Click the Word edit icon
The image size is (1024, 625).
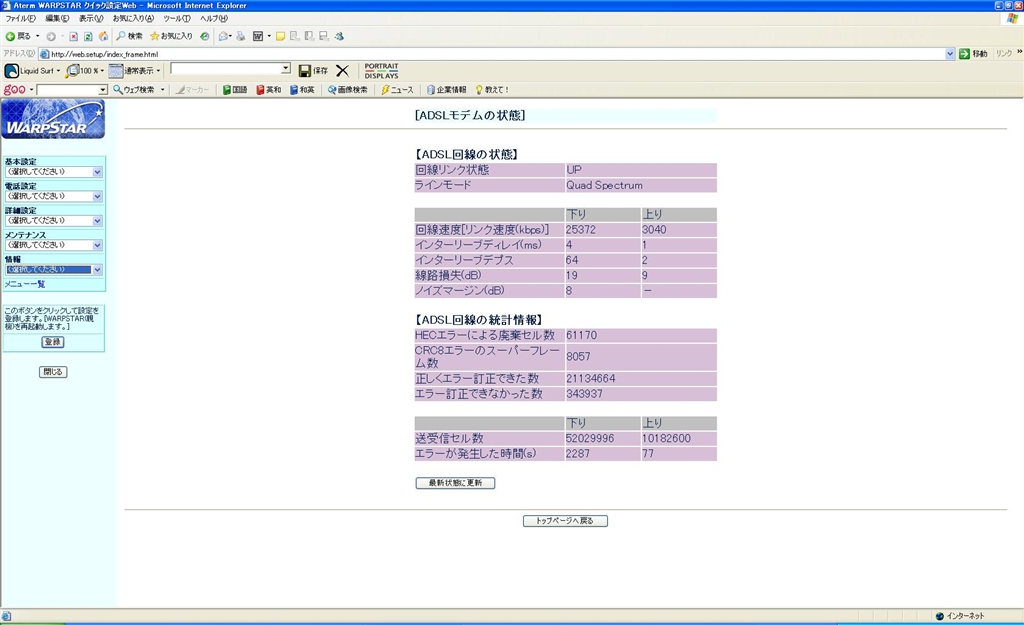point(258,37)
